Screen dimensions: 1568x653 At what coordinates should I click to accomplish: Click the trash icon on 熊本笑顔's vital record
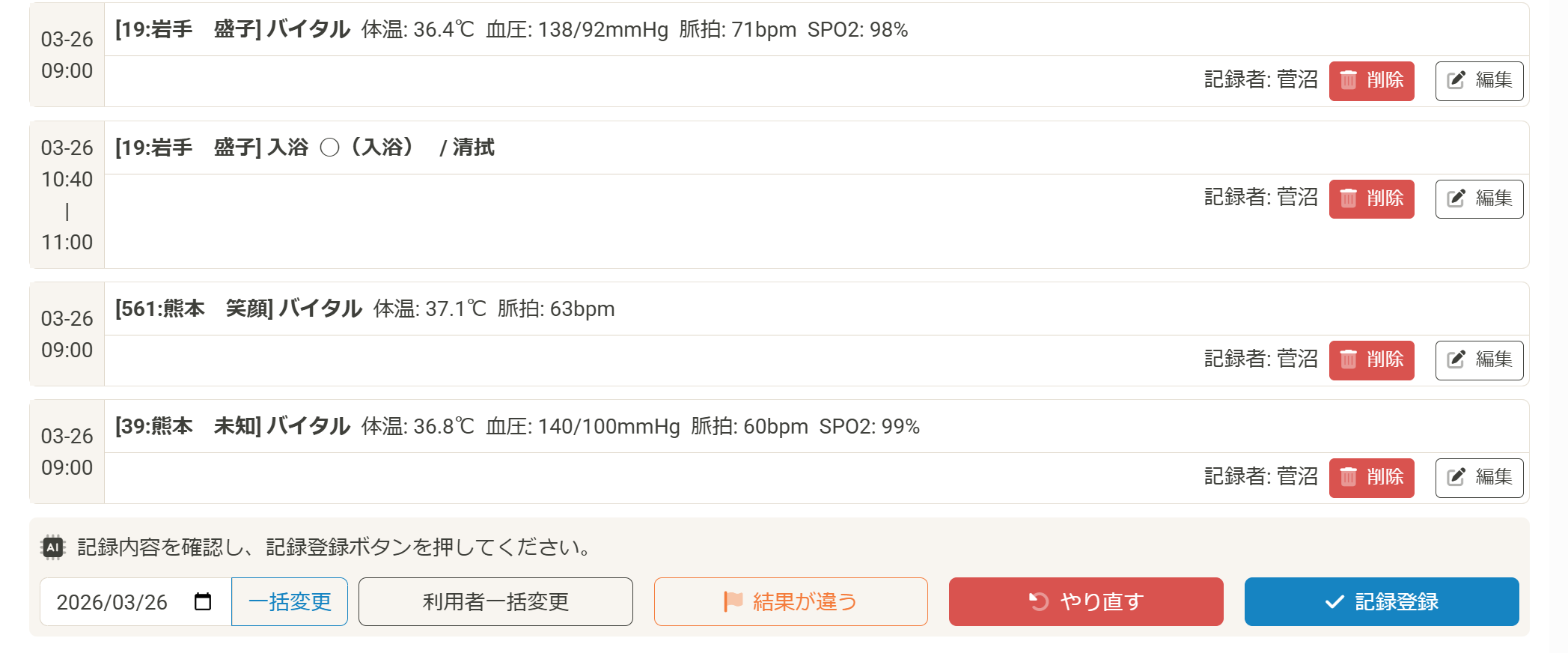tap(1349, 359)
